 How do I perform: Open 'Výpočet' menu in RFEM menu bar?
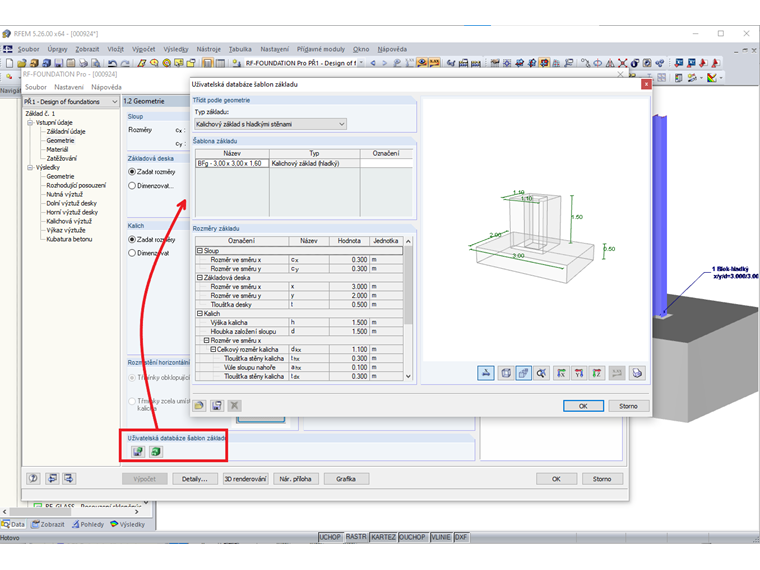pyautogui.click(x=143, y=49)
